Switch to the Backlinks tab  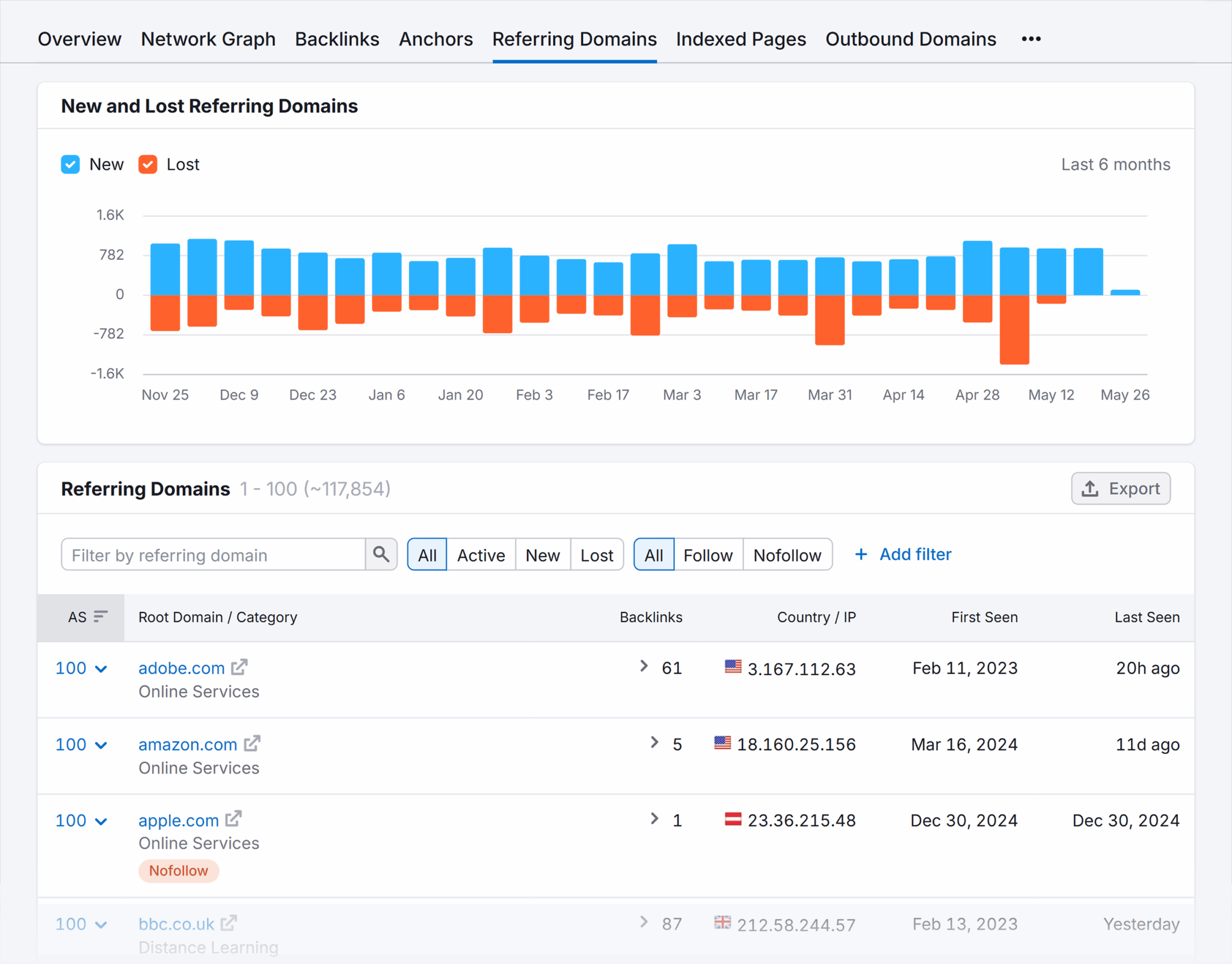337,39
